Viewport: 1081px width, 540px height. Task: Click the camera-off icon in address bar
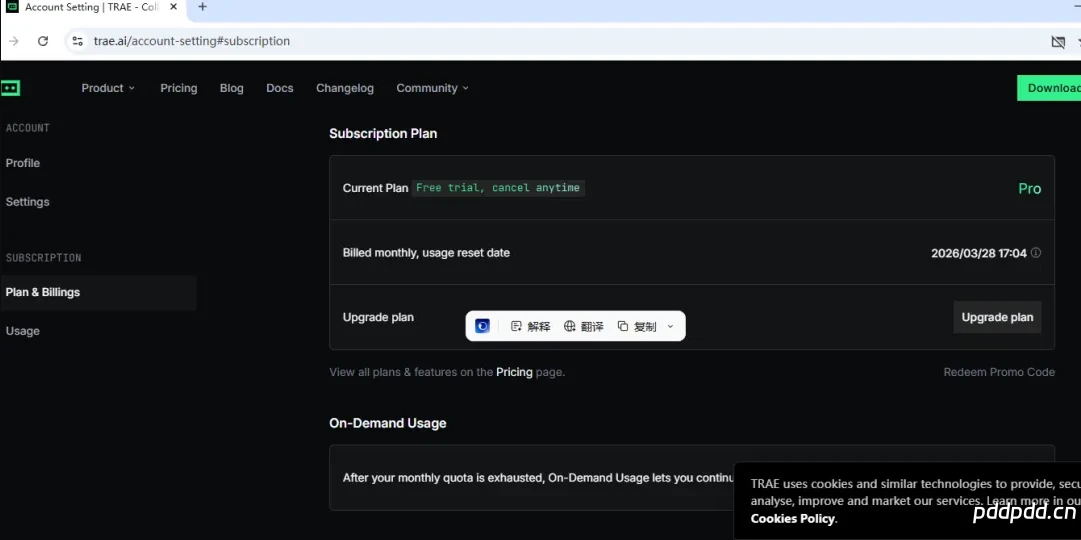coord(1058,42)
